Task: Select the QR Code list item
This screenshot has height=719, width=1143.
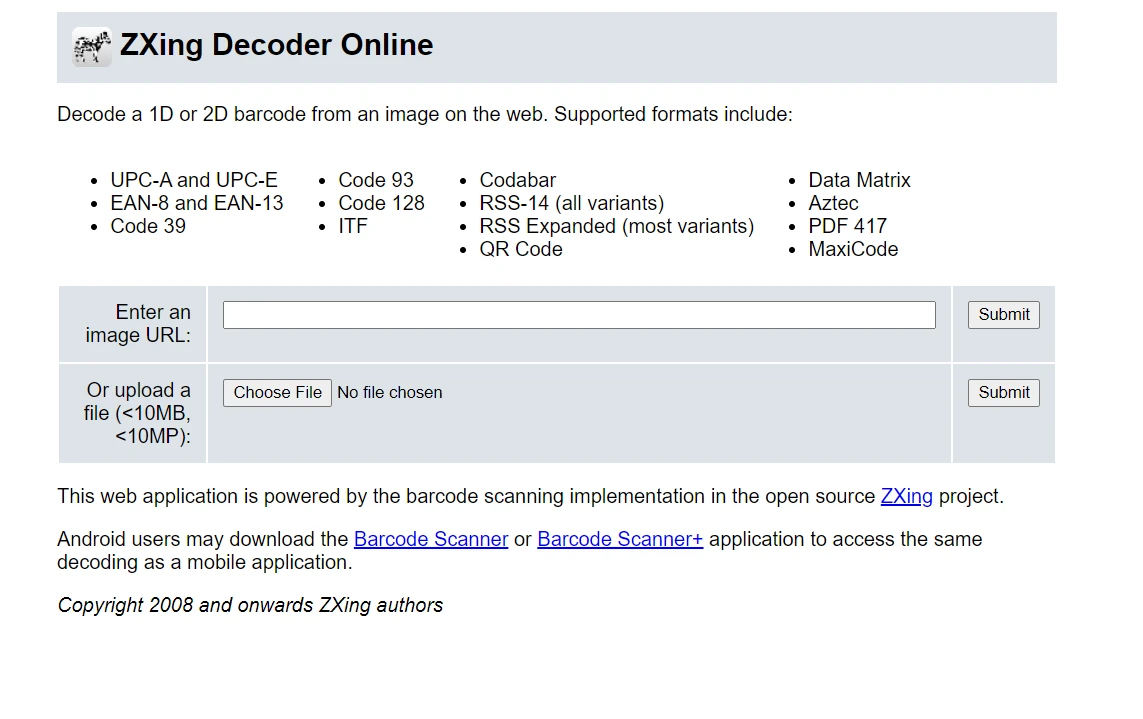Action: tap(521, 249)
